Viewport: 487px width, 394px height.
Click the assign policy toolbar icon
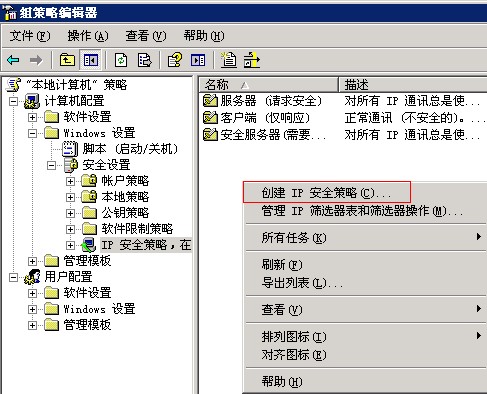coord(251,60)
